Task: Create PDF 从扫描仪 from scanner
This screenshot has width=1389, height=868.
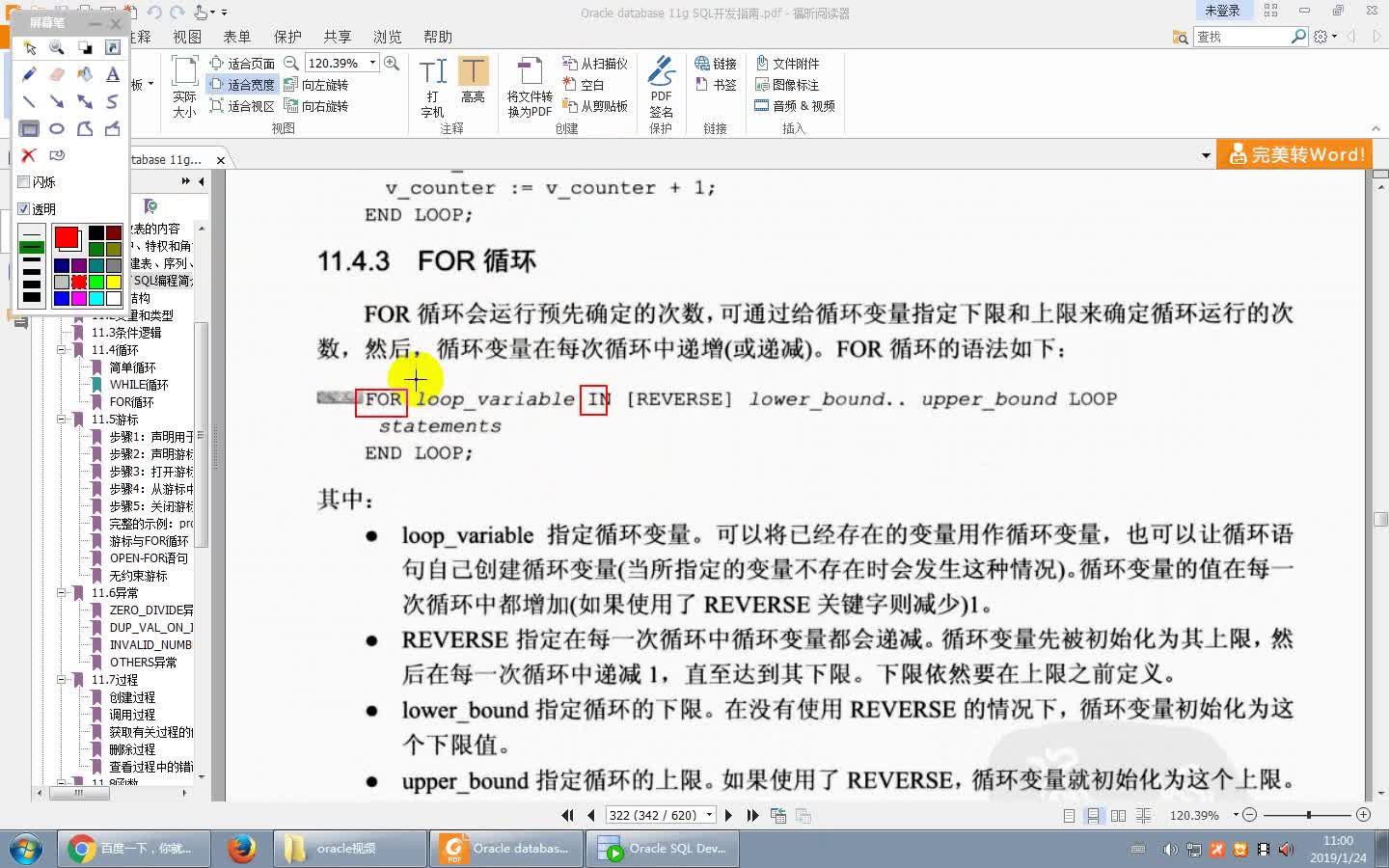Action: point(595,63)
